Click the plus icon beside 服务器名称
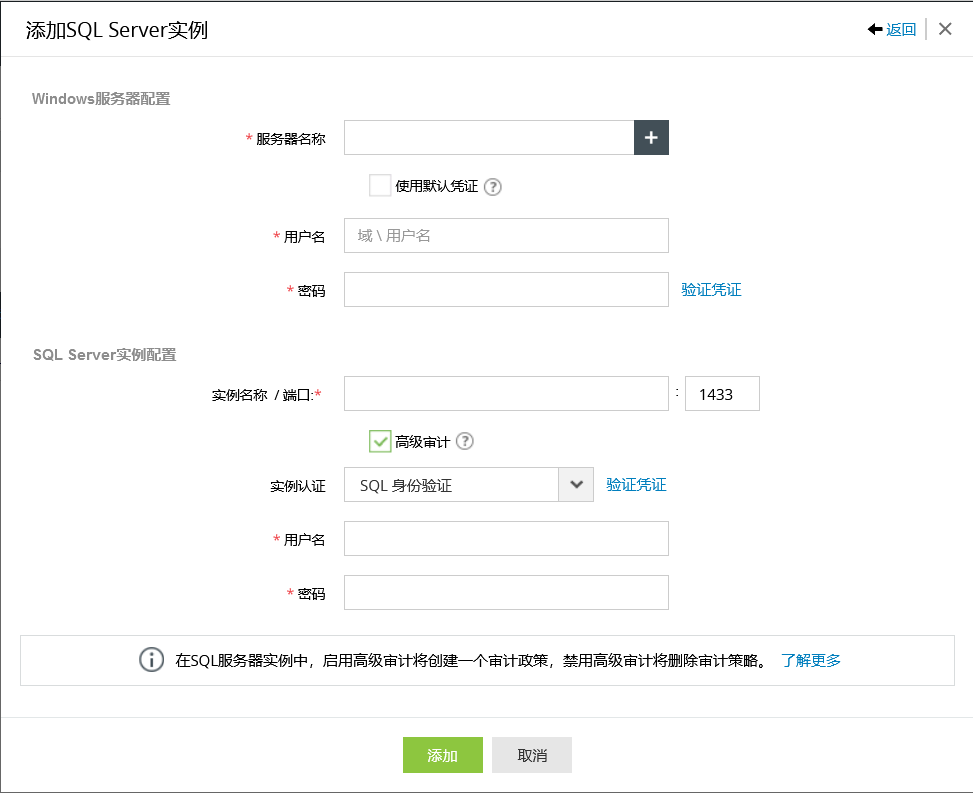 pyautogui.click(x=651, y=138)
